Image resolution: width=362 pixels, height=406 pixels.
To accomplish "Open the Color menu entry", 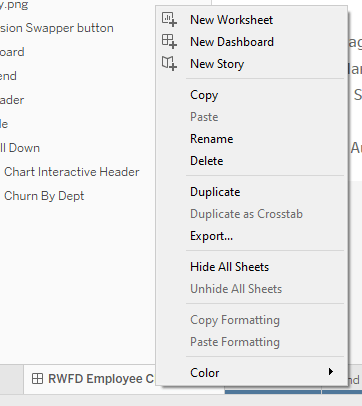I will click(251, 373).
